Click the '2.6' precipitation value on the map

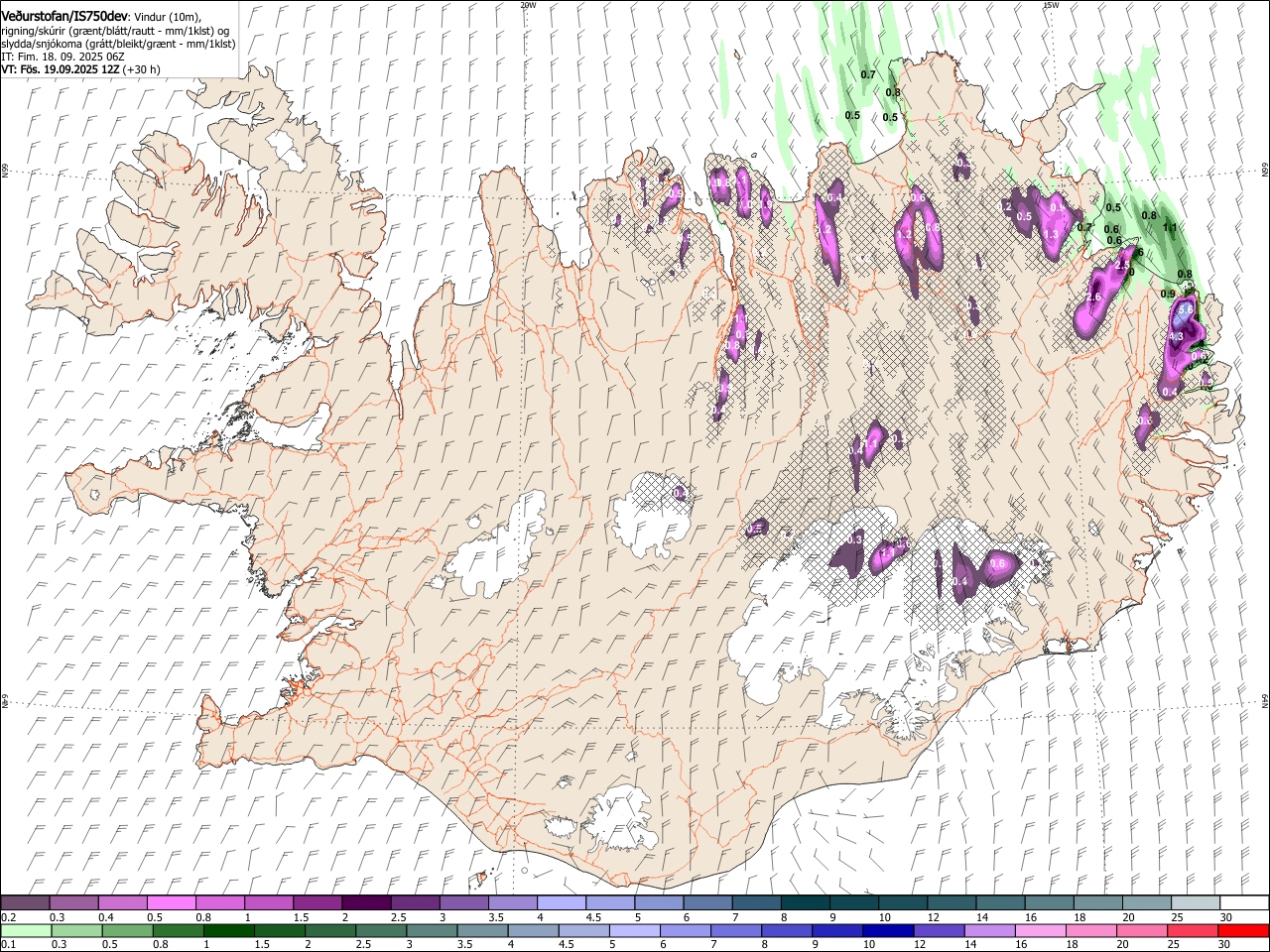1094,297
